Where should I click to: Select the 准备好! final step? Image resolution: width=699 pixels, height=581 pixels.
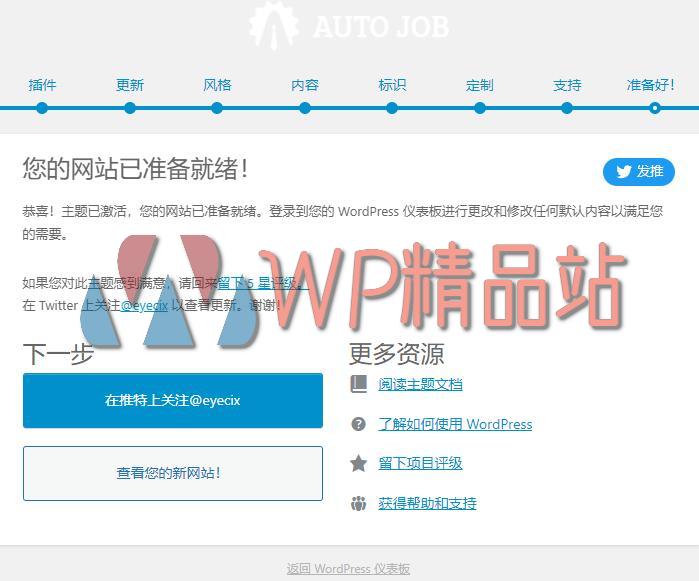coord(650,84)
